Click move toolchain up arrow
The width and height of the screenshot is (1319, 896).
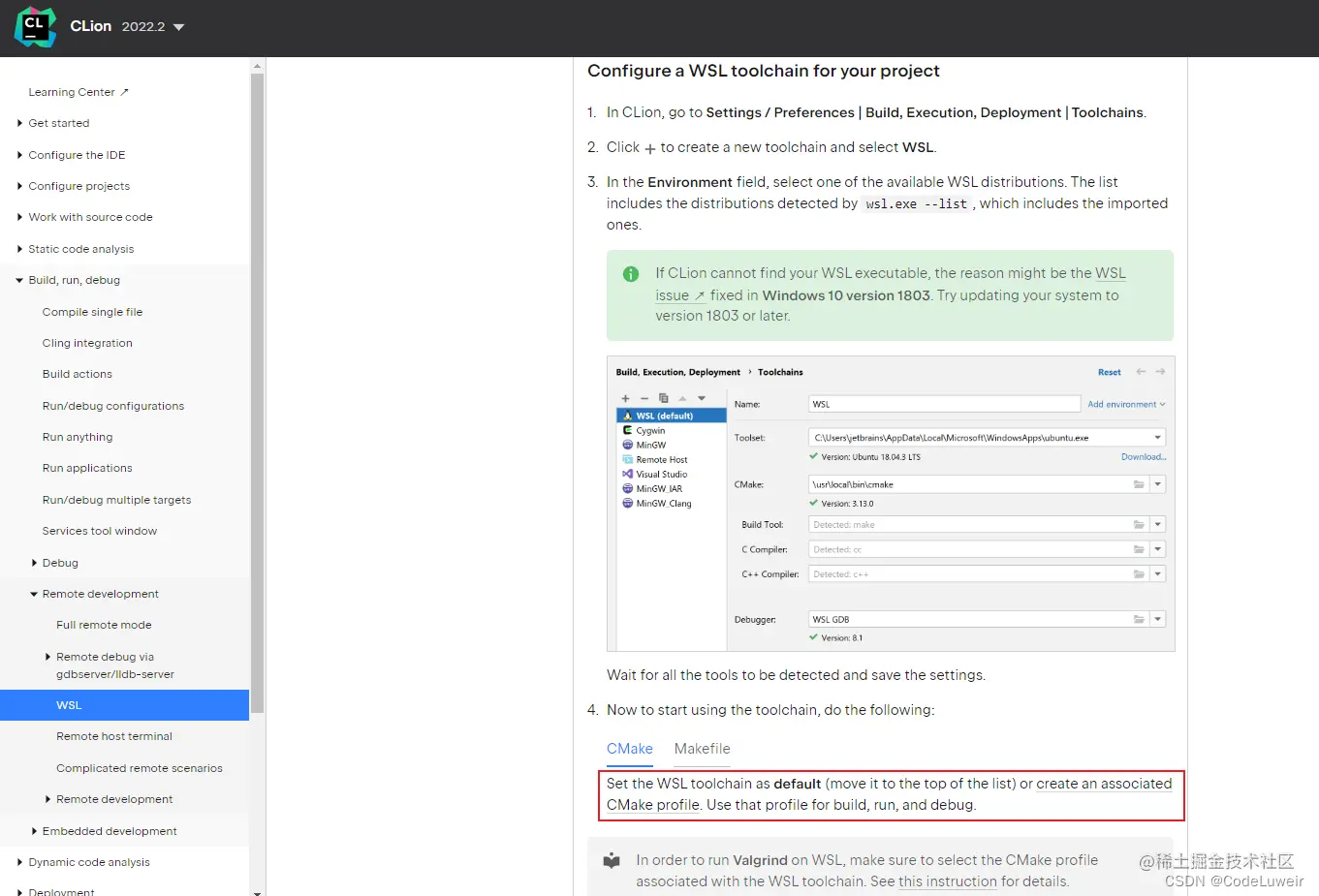click(x=682, y=398)
